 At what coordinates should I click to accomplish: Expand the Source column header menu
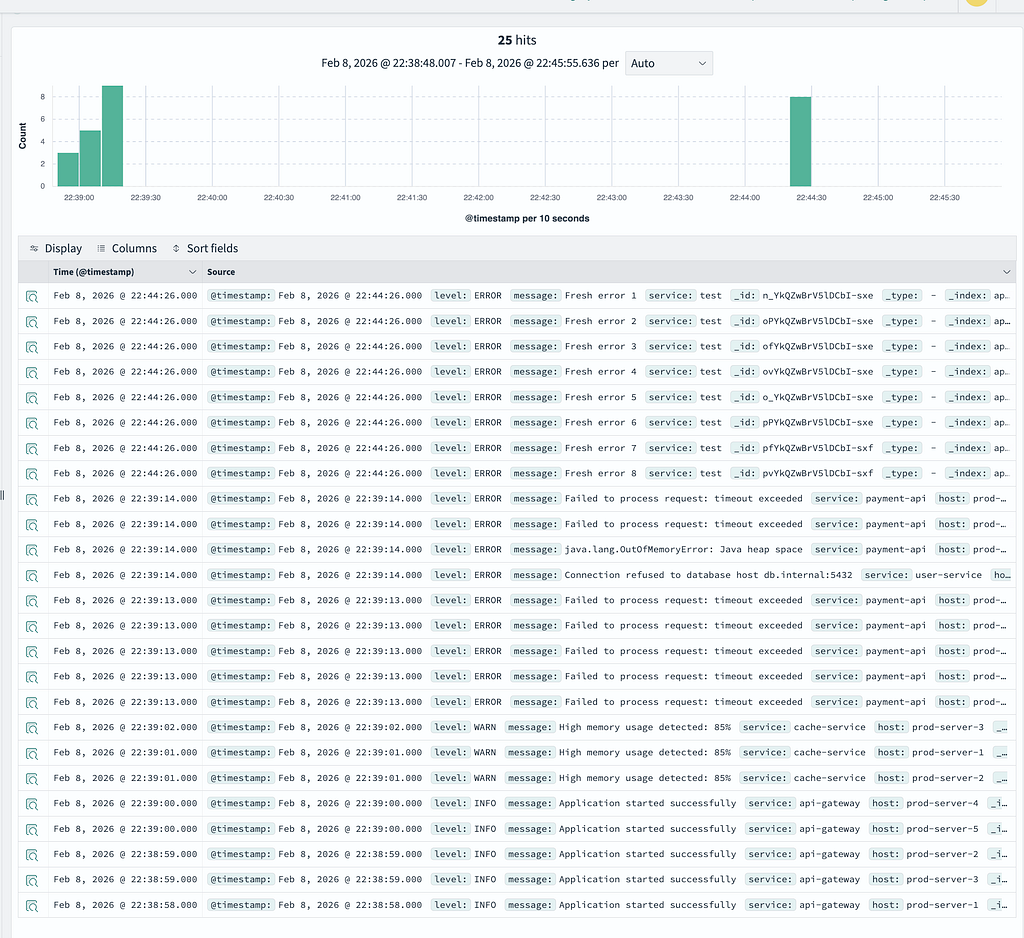point(1006,272)
